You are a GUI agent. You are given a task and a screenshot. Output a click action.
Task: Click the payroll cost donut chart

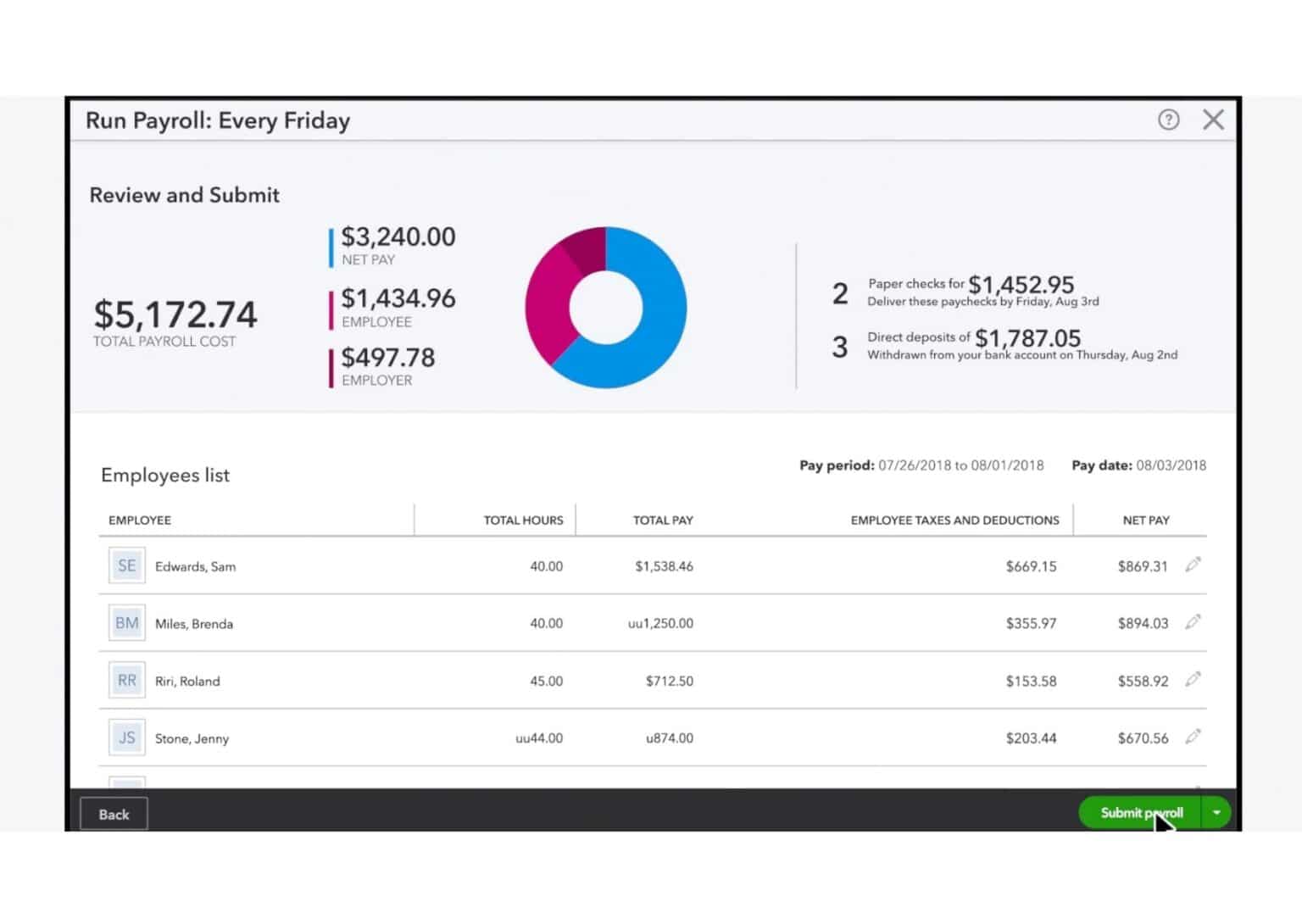click(x=606, y=307)
